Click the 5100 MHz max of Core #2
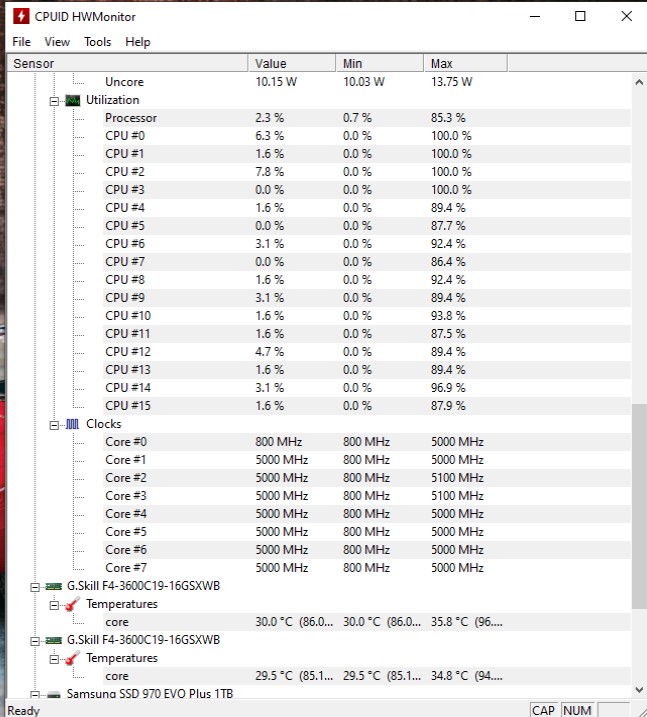Viewport: 647px width, 717px height. coord(457,478)
